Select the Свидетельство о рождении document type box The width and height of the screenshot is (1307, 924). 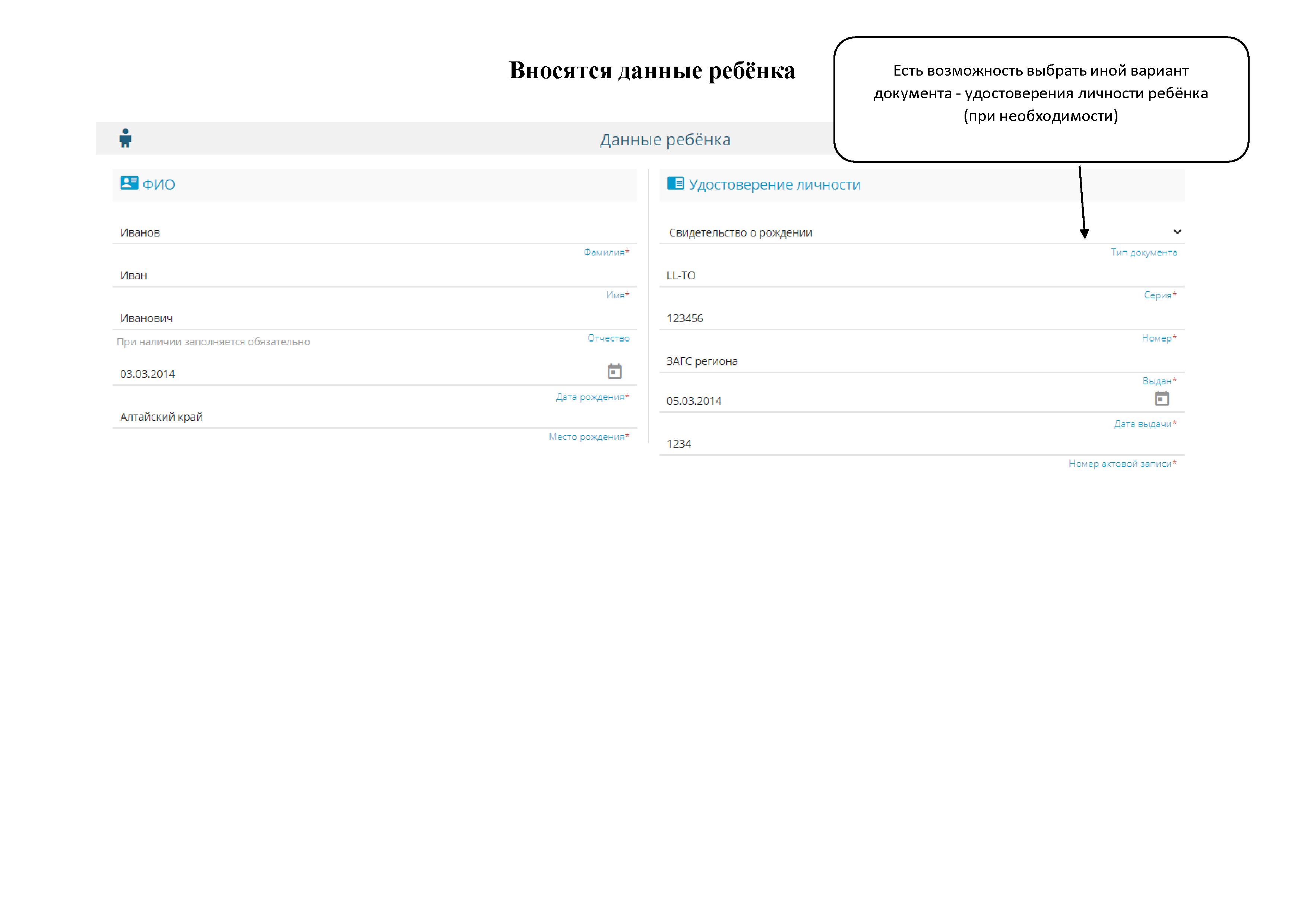coord(922,233)
